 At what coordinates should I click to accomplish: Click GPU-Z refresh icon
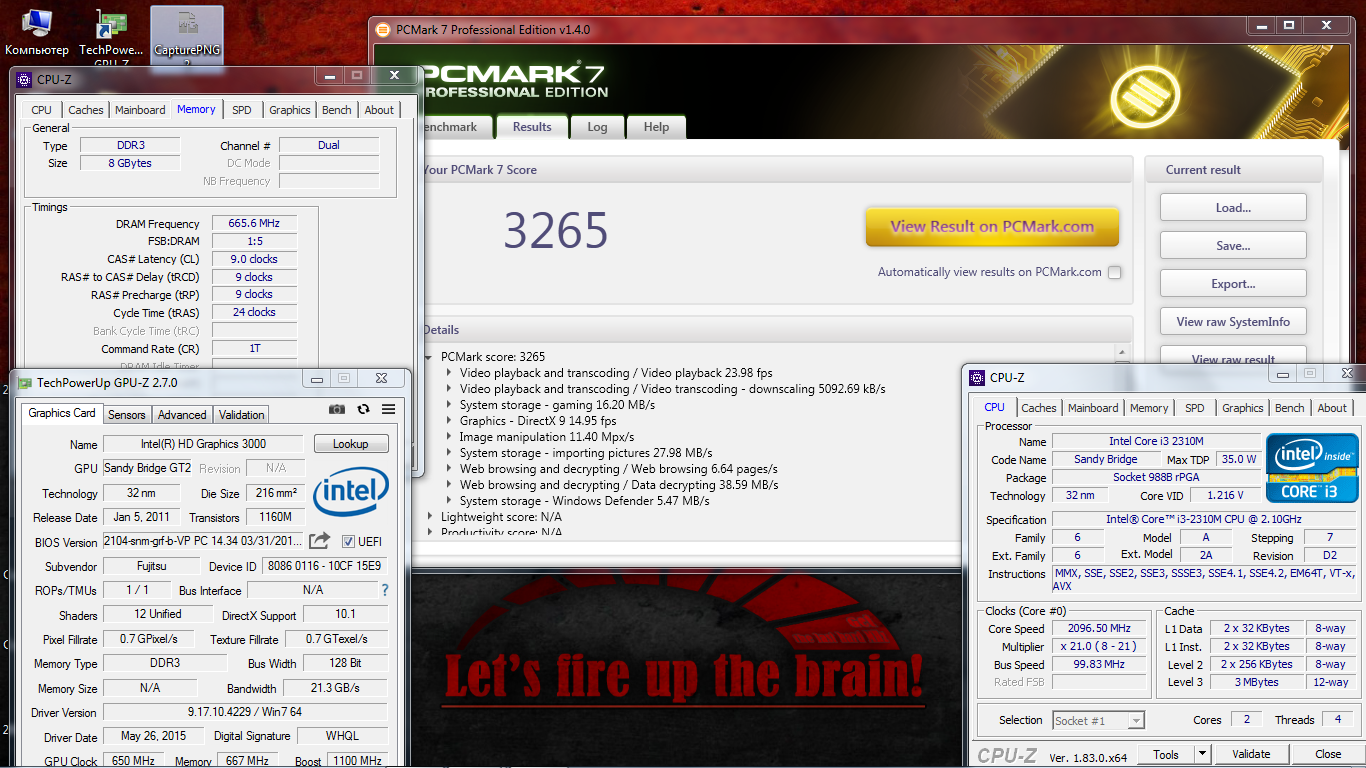363,409
